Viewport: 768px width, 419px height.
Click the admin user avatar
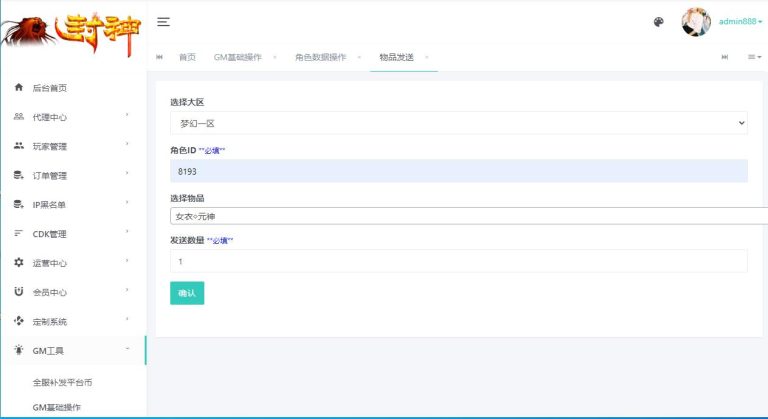point(696,22)
